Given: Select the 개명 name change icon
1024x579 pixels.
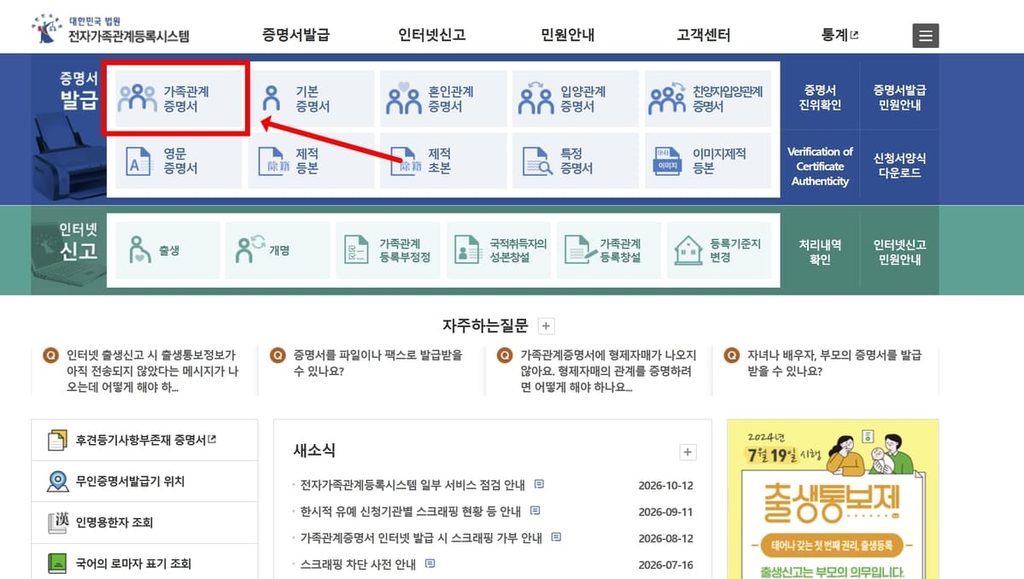Looking at the screenshot, I should click(249, 249).
